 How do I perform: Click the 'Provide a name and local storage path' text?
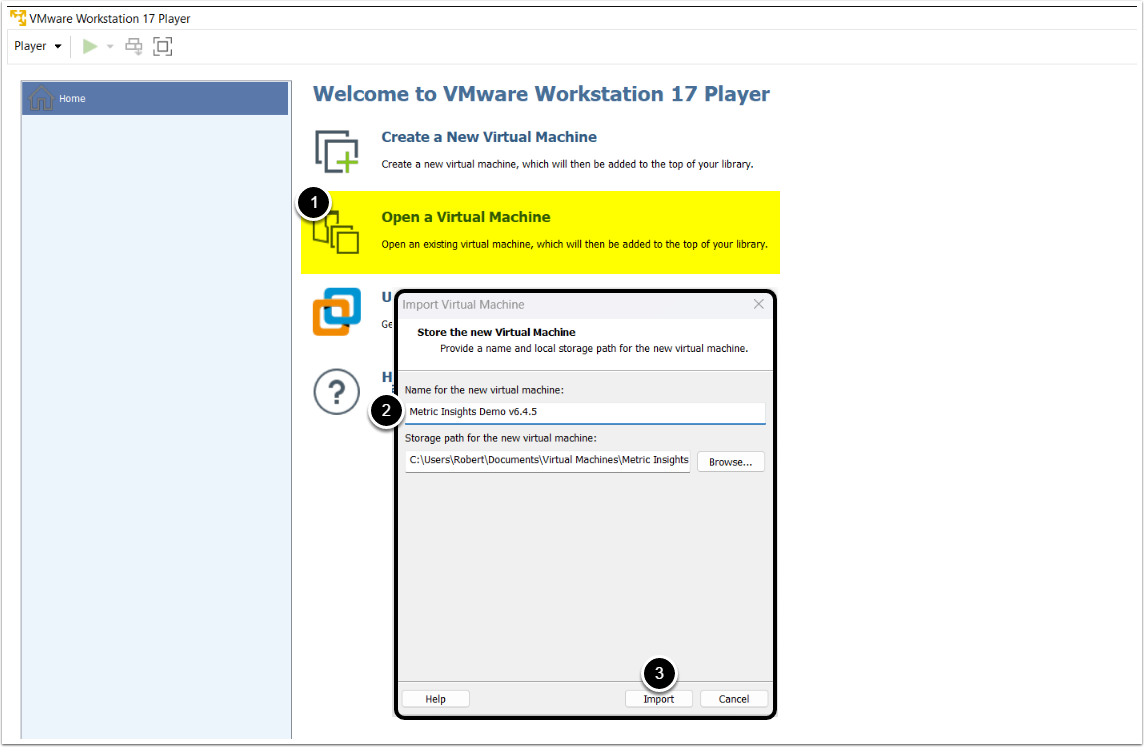click(x=594, y=349)
